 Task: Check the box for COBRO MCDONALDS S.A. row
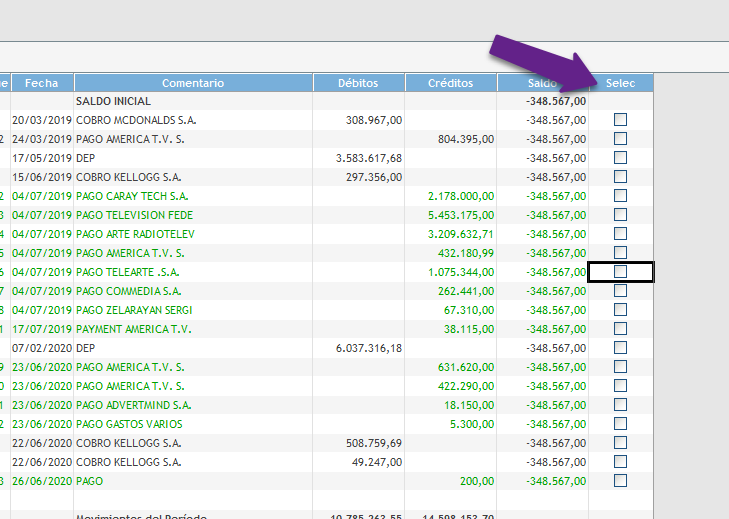(620, 120)
